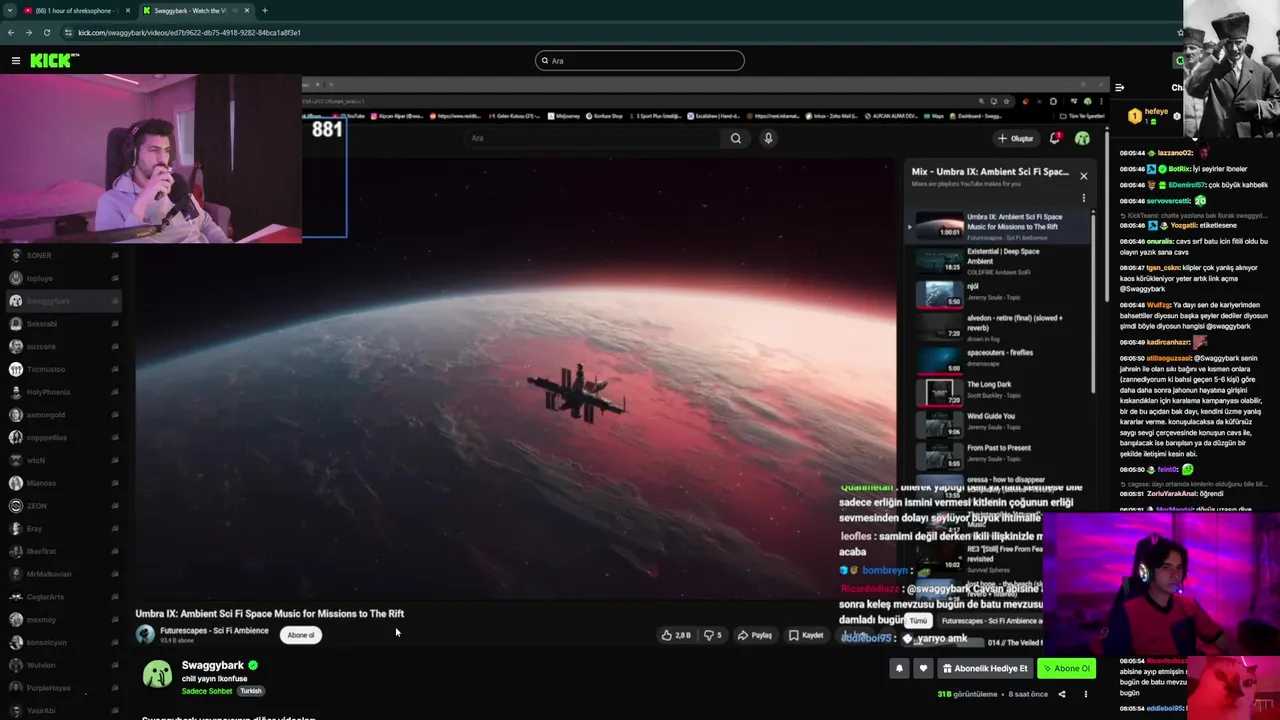Reload the page with the refresh icon
The height and width of the screenshot is (720, 1280).
[47, 32]
